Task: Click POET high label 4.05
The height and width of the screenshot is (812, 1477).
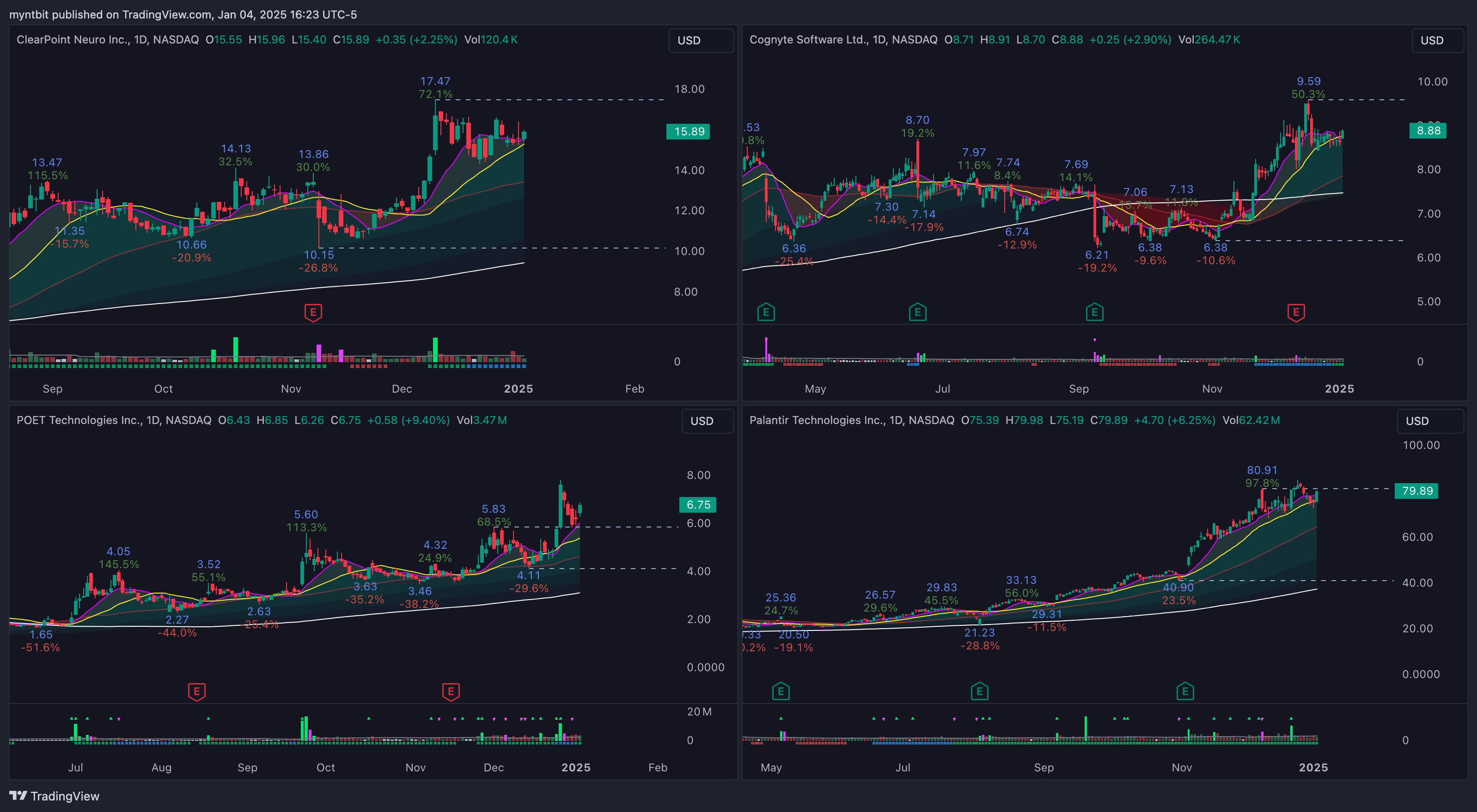Action: (x=118, y=552)
